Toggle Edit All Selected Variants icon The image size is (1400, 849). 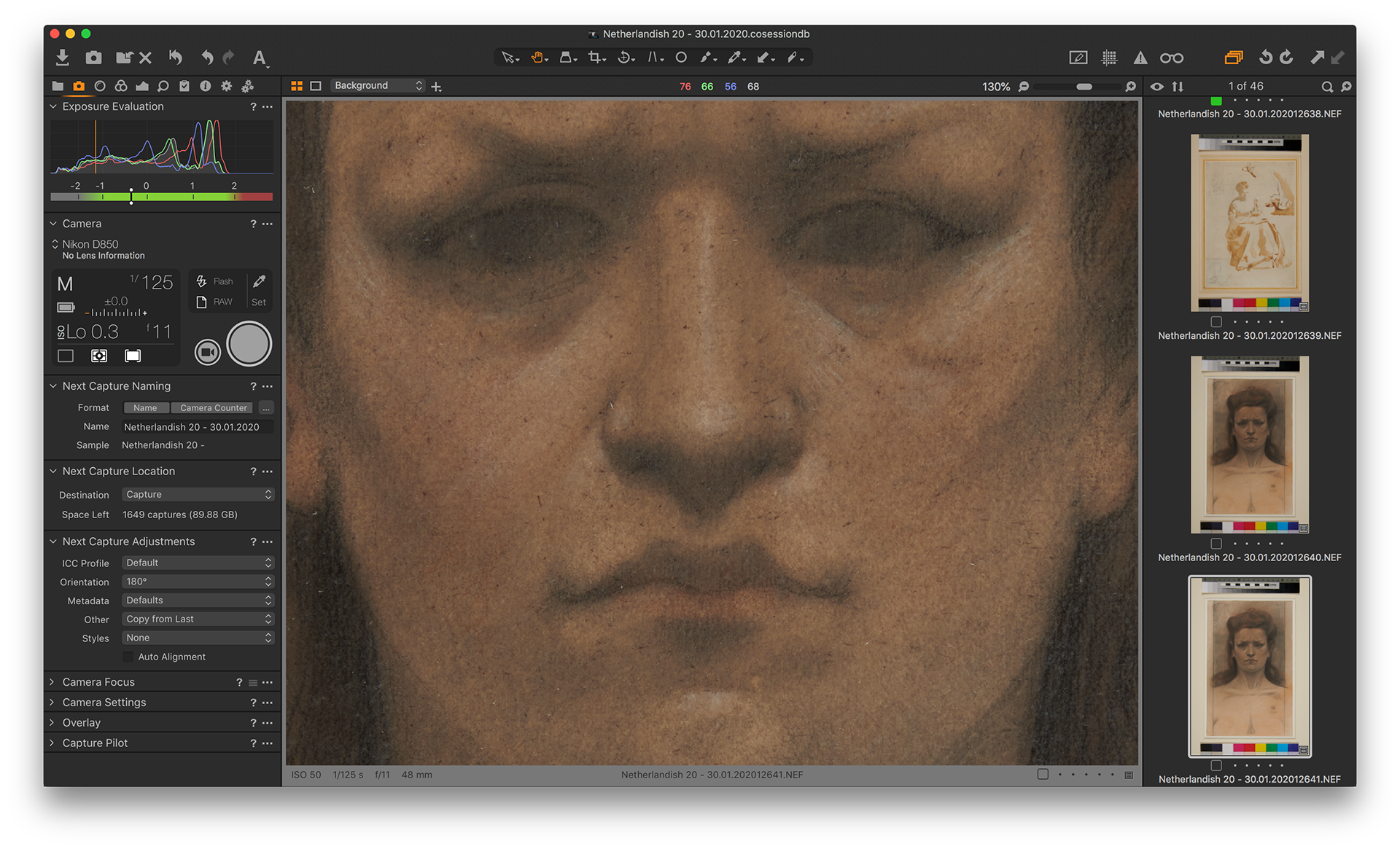1234,58
